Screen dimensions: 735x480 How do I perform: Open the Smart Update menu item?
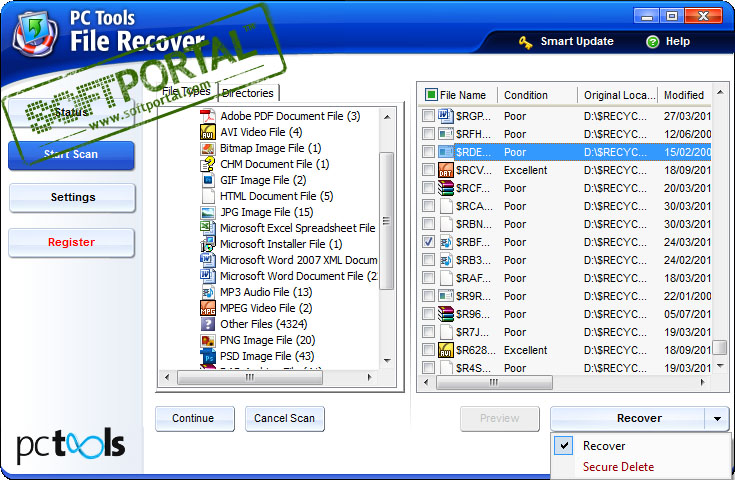566,42
